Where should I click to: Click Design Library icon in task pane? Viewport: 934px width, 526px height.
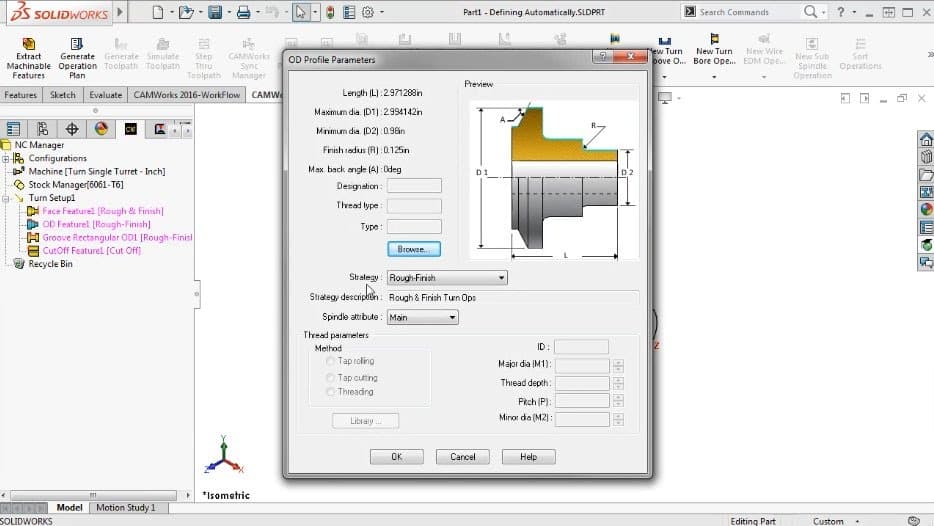click(926, 157)
